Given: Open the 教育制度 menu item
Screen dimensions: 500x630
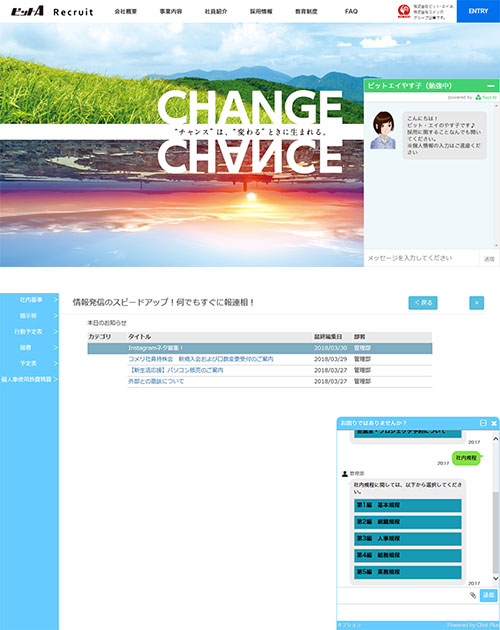Looking at the screenshot, I should click(306, 11).
